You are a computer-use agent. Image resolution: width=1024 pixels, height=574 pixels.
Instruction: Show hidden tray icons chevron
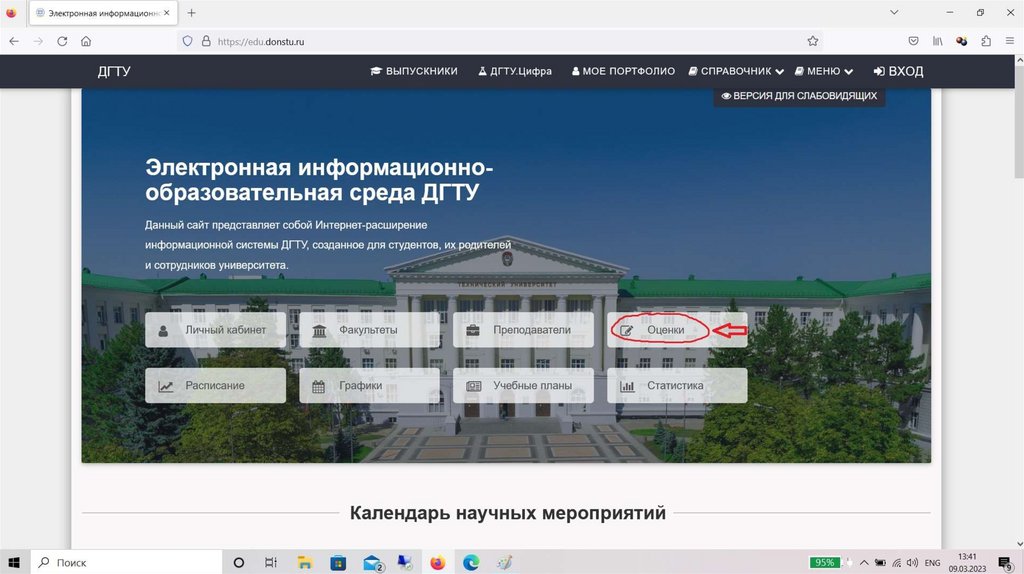point(864,562)
